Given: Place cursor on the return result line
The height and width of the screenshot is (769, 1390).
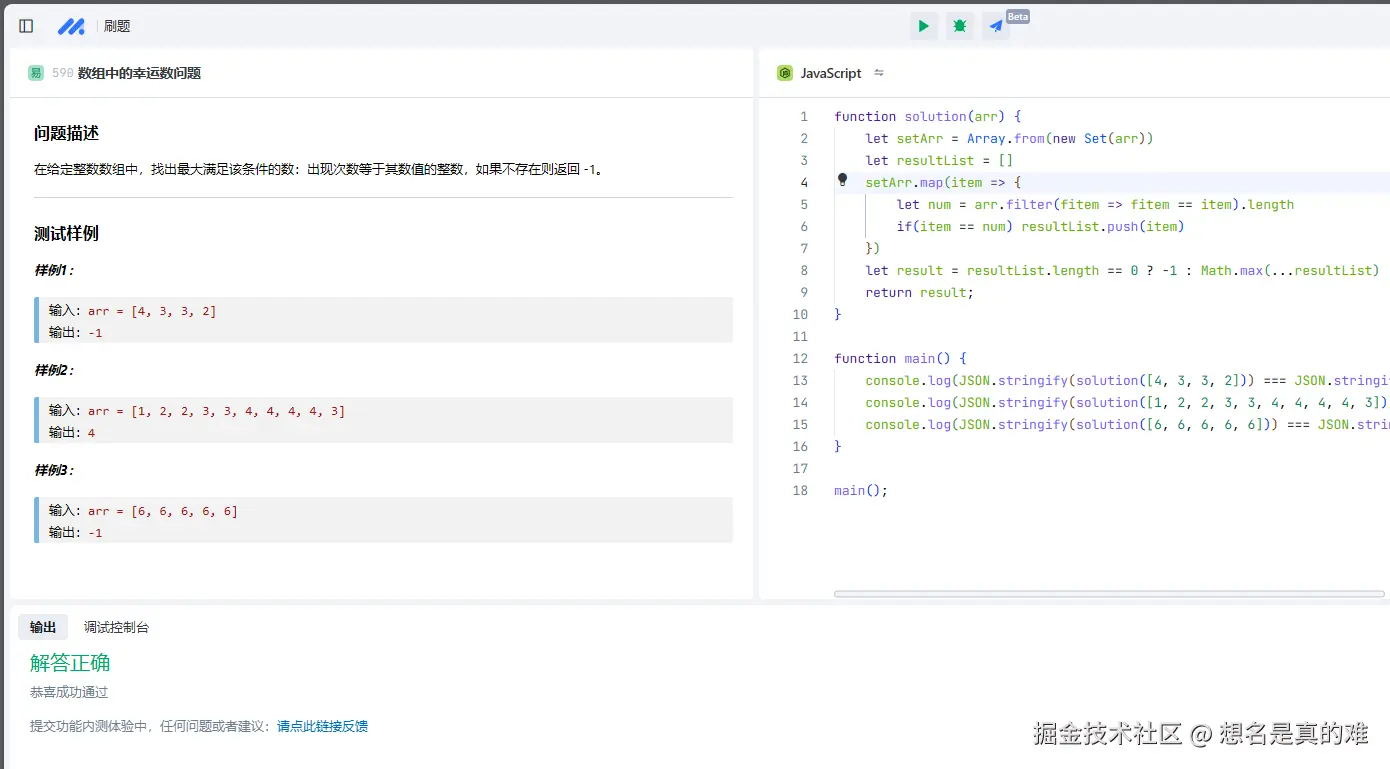Looking at the screenshot, I should pyautogui.click(x=919, y=292).
